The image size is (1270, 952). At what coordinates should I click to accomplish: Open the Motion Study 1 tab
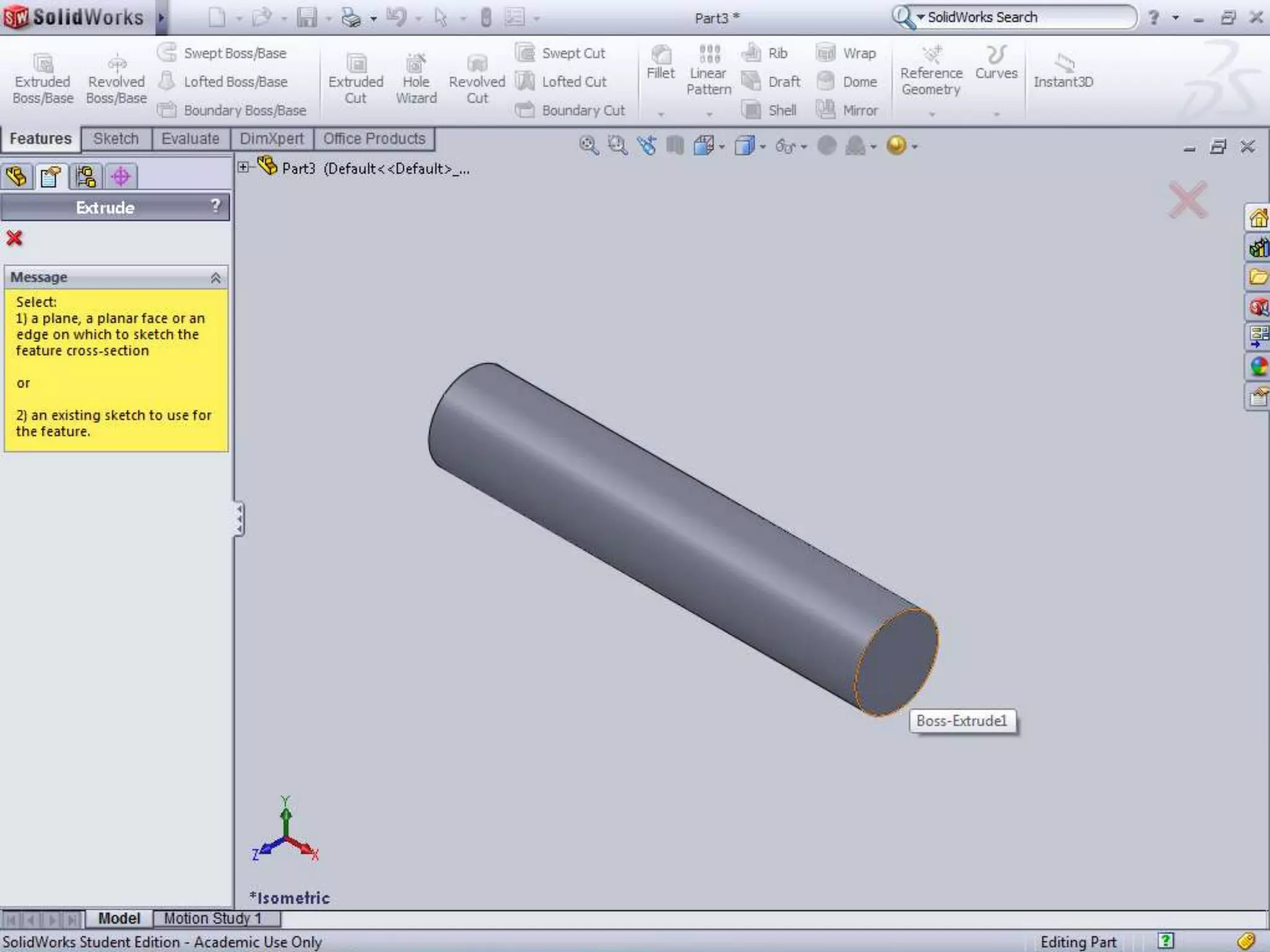tap(212, 918)
